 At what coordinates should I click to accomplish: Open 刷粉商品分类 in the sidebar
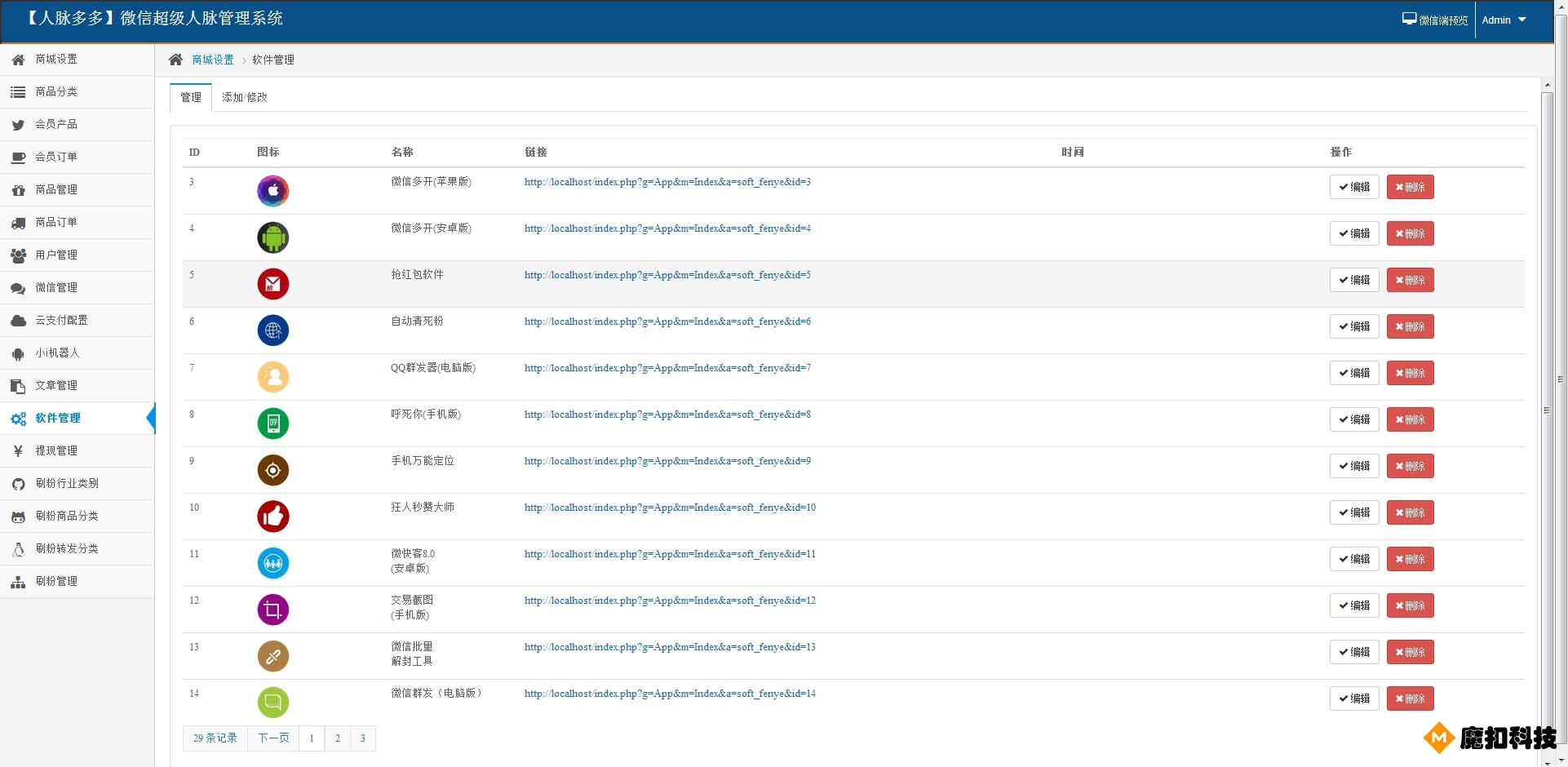[78, 517]
